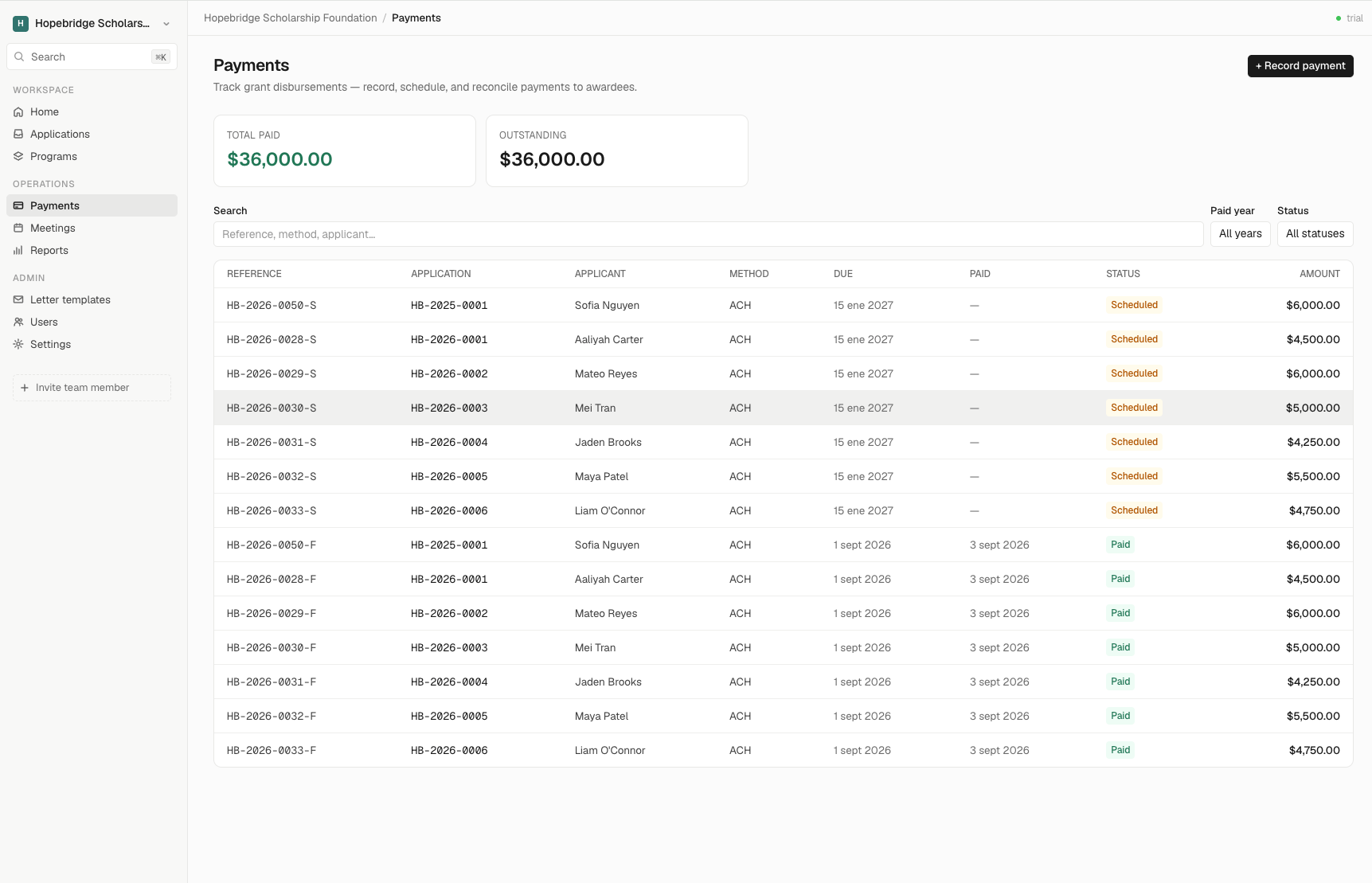Viewport: 1372px width, 883px height.
Task: Open the Status All statuses dropdown
Action: pos(1315,234)
